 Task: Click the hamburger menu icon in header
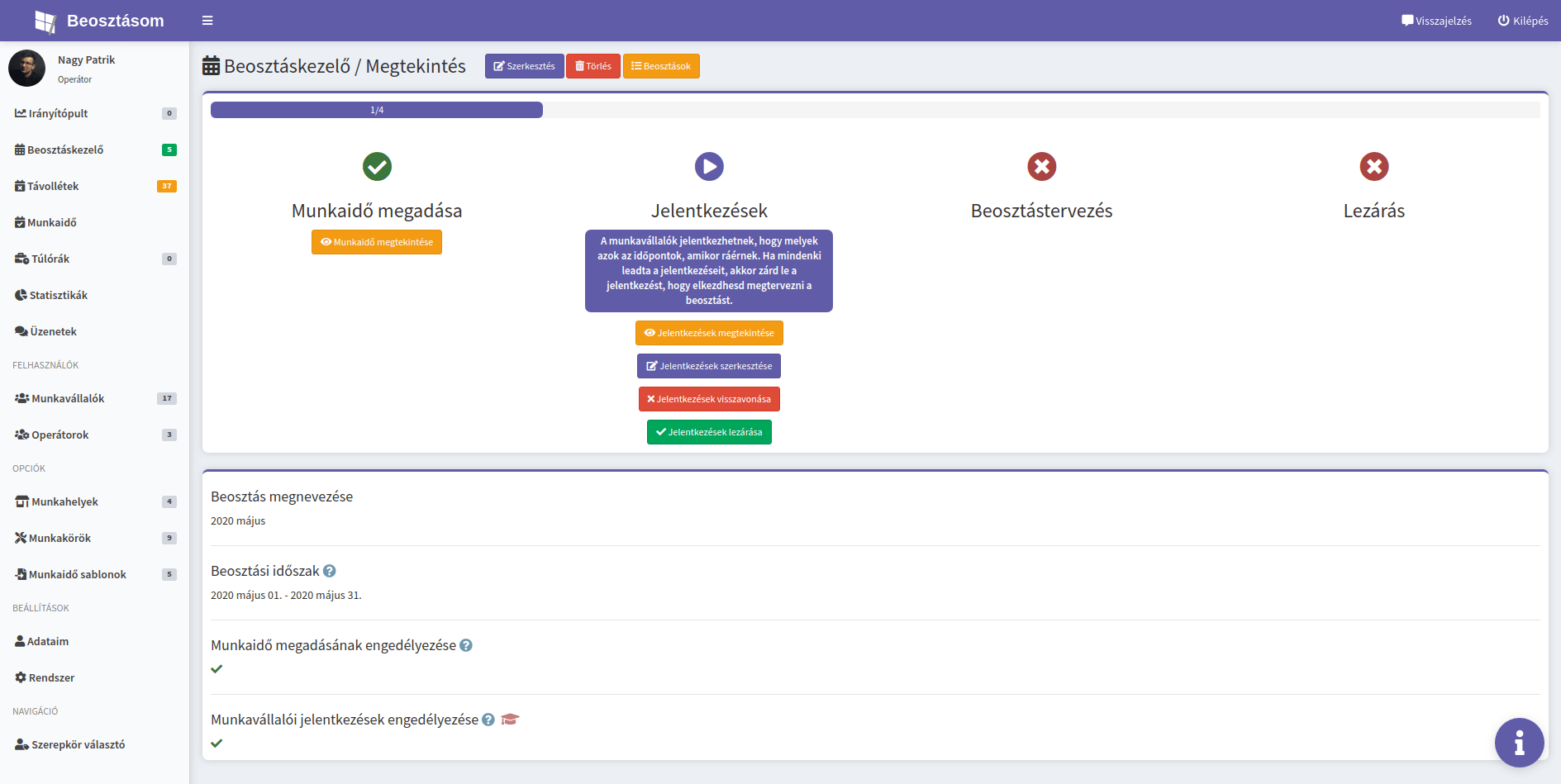click(x=207, y=21)
